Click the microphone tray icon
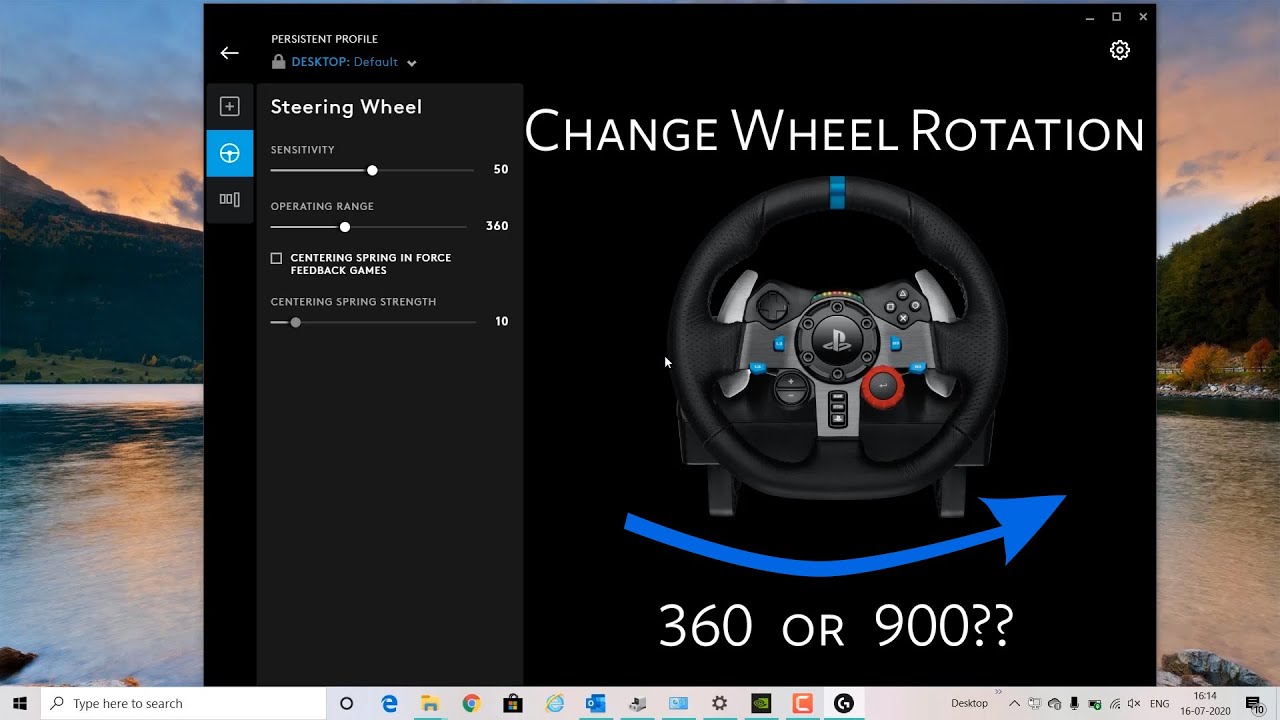This screenshot has width=1280, height=720. coord(1074,704)
